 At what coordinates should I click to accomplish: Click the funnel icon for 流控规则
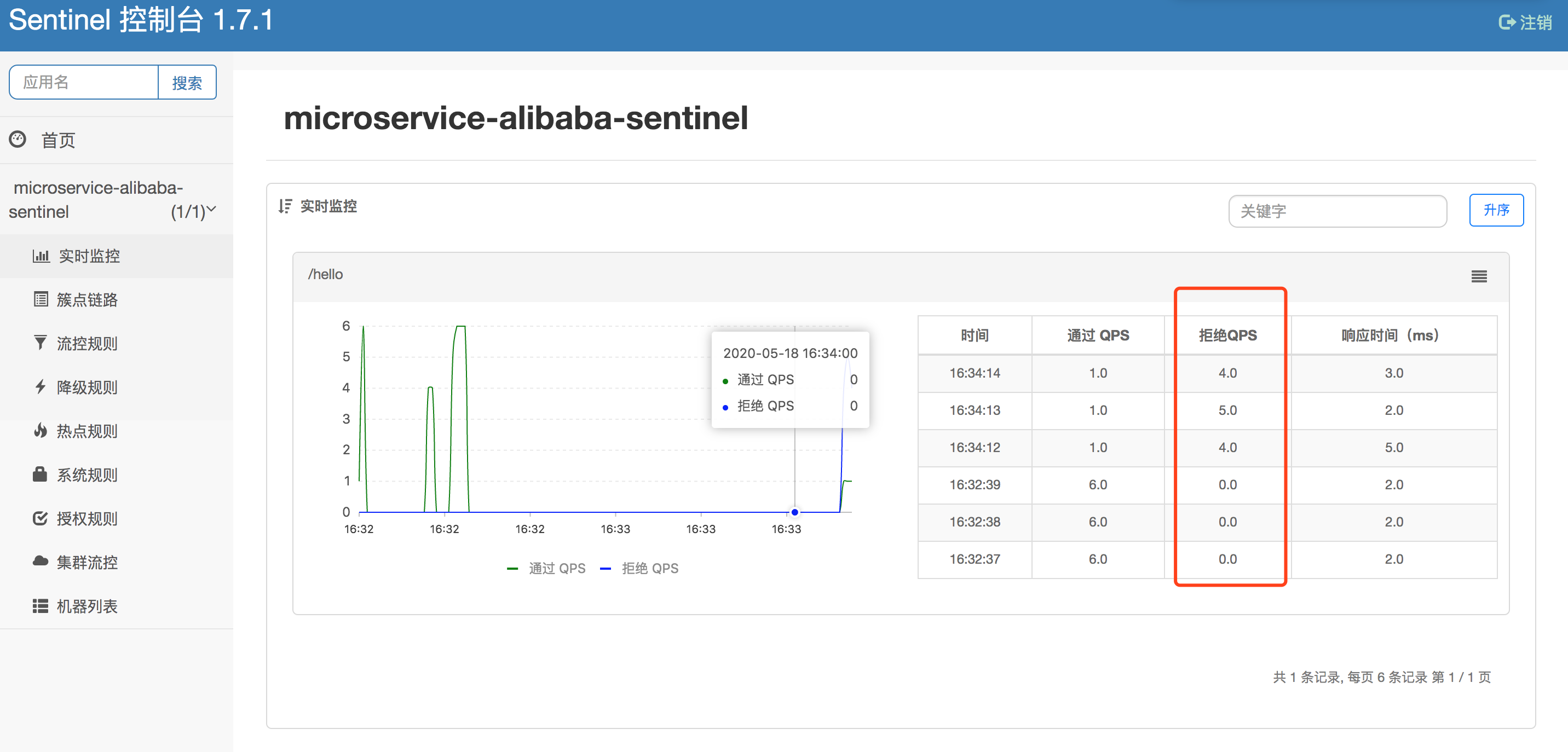point(40,343)
